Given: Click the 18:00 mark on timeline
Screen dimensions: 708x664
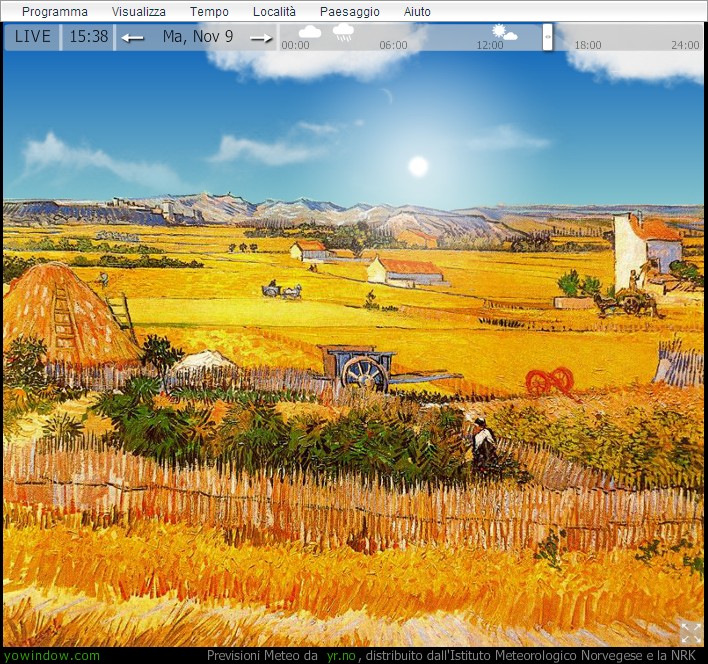Looking at the screenshot, I should [x=588, y=45].
